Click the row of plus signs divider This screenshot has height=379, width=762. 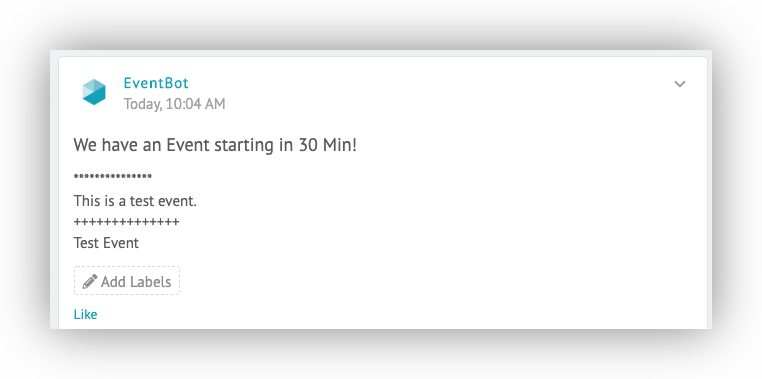tap(126, 222)
